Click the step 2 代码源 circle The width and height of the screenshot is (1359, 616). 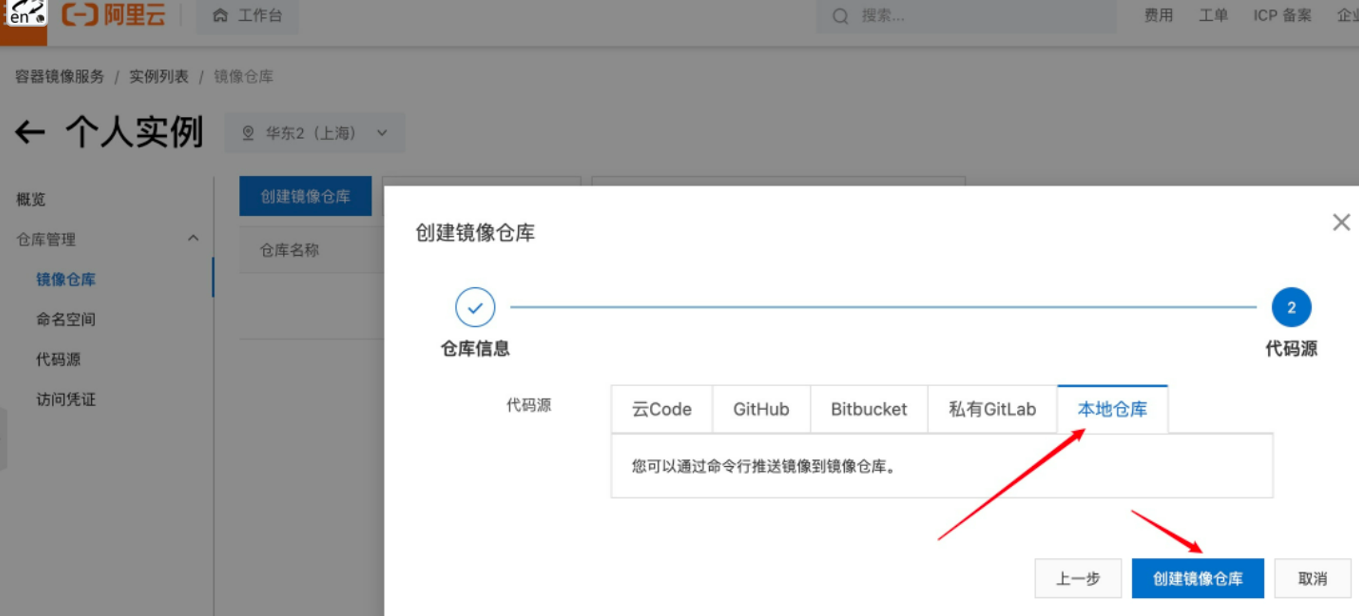(x=1291, y=308)
